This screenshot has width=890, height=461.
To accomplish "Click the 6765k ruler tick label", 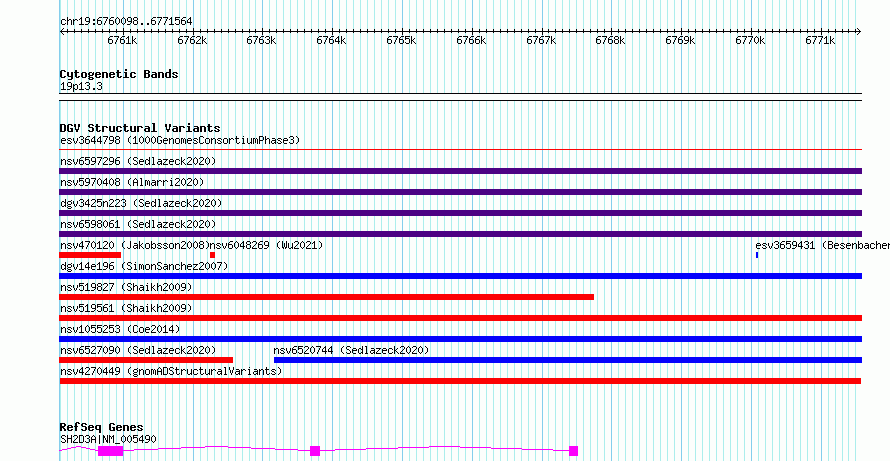I will pos(401,40).
